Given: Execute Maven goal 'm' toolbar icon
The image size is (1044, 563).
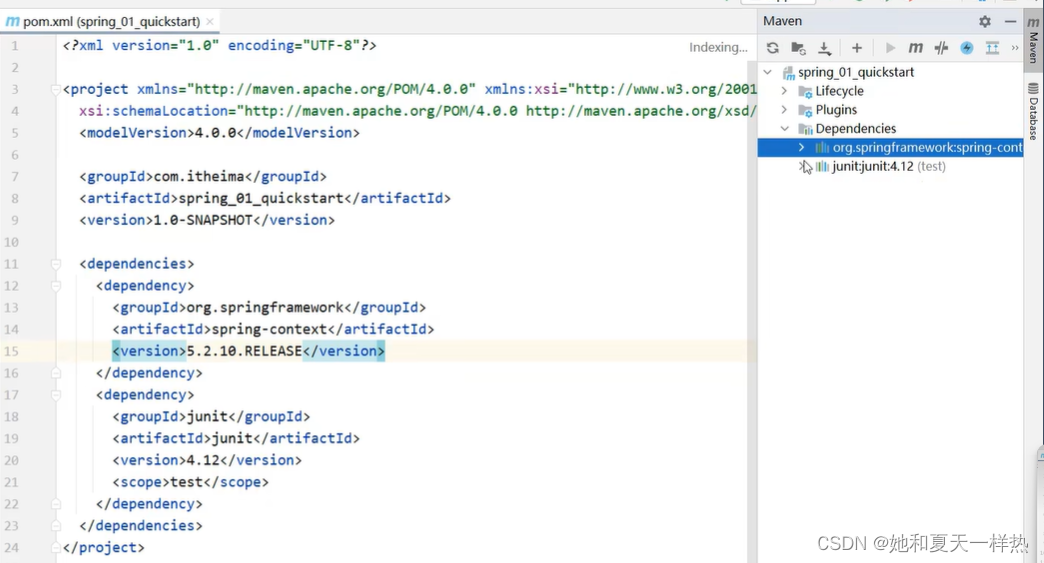Looking at the screenshot, I should pos(915,48).
